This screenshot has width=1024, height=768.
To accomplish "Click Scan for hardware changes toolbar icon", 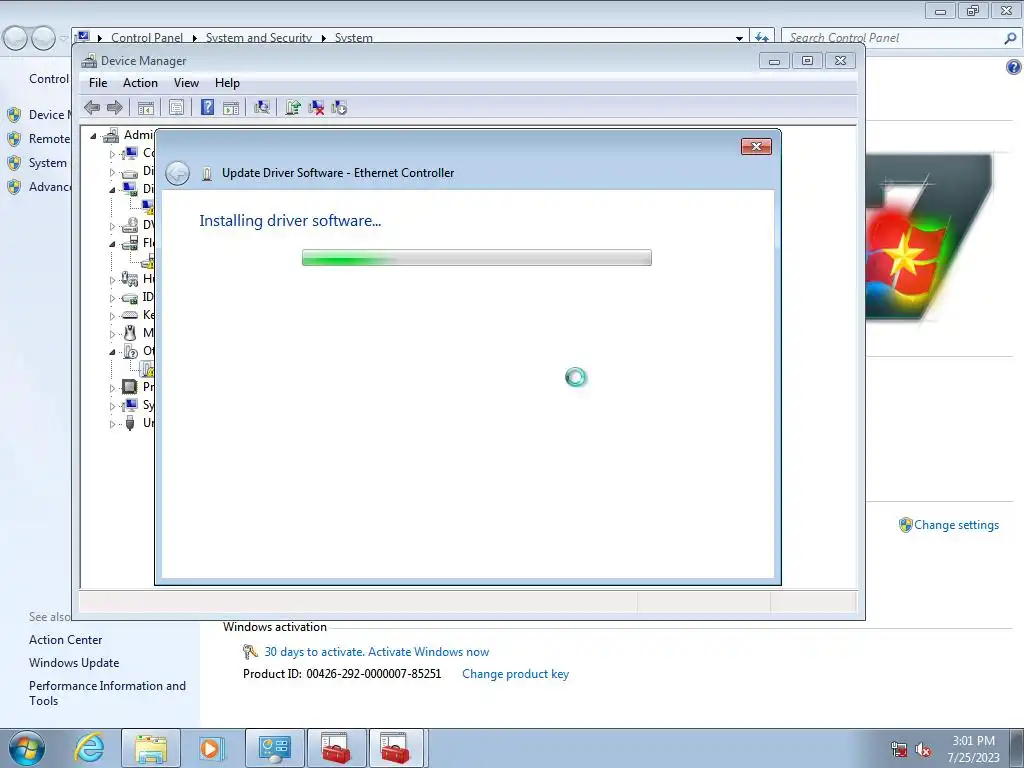I will [x=262, y=108].
